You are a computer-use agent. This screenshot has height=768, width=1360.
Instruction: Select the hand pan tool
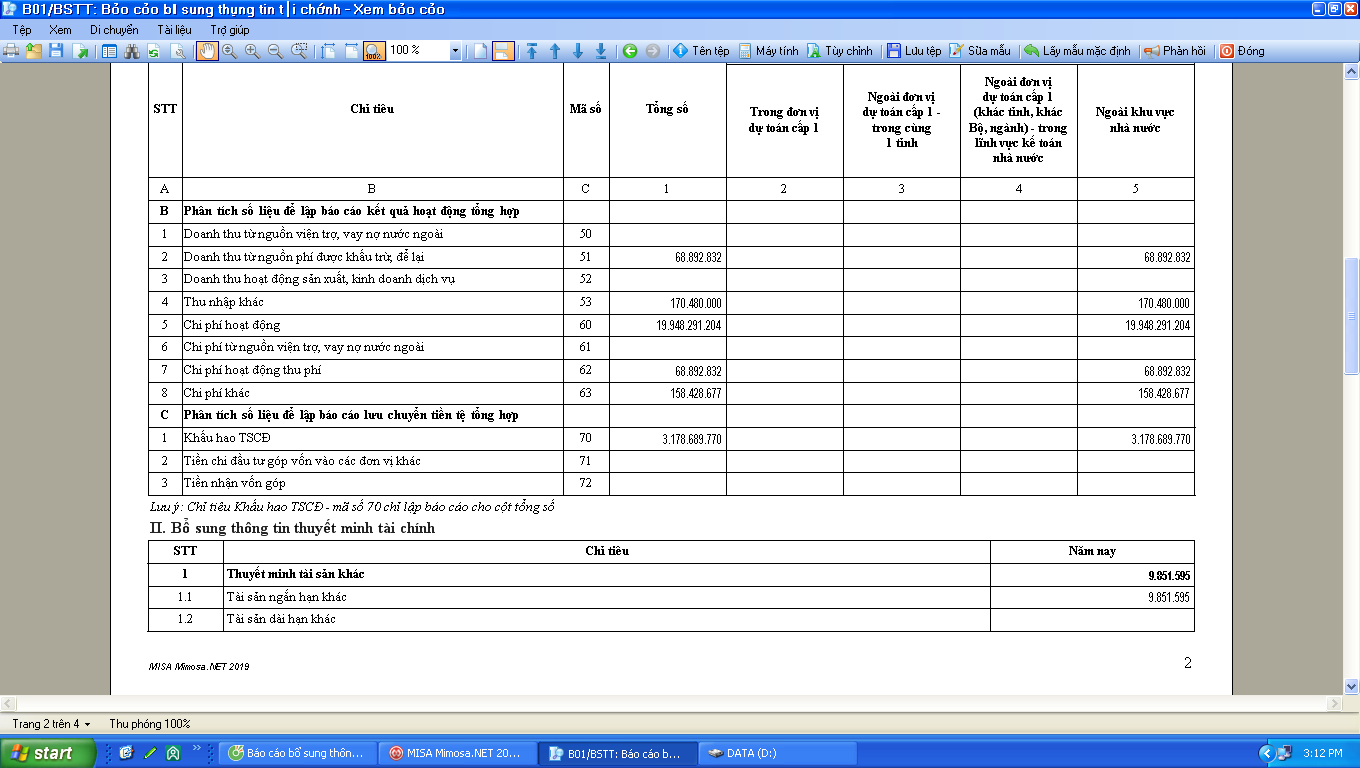point(207,51)
